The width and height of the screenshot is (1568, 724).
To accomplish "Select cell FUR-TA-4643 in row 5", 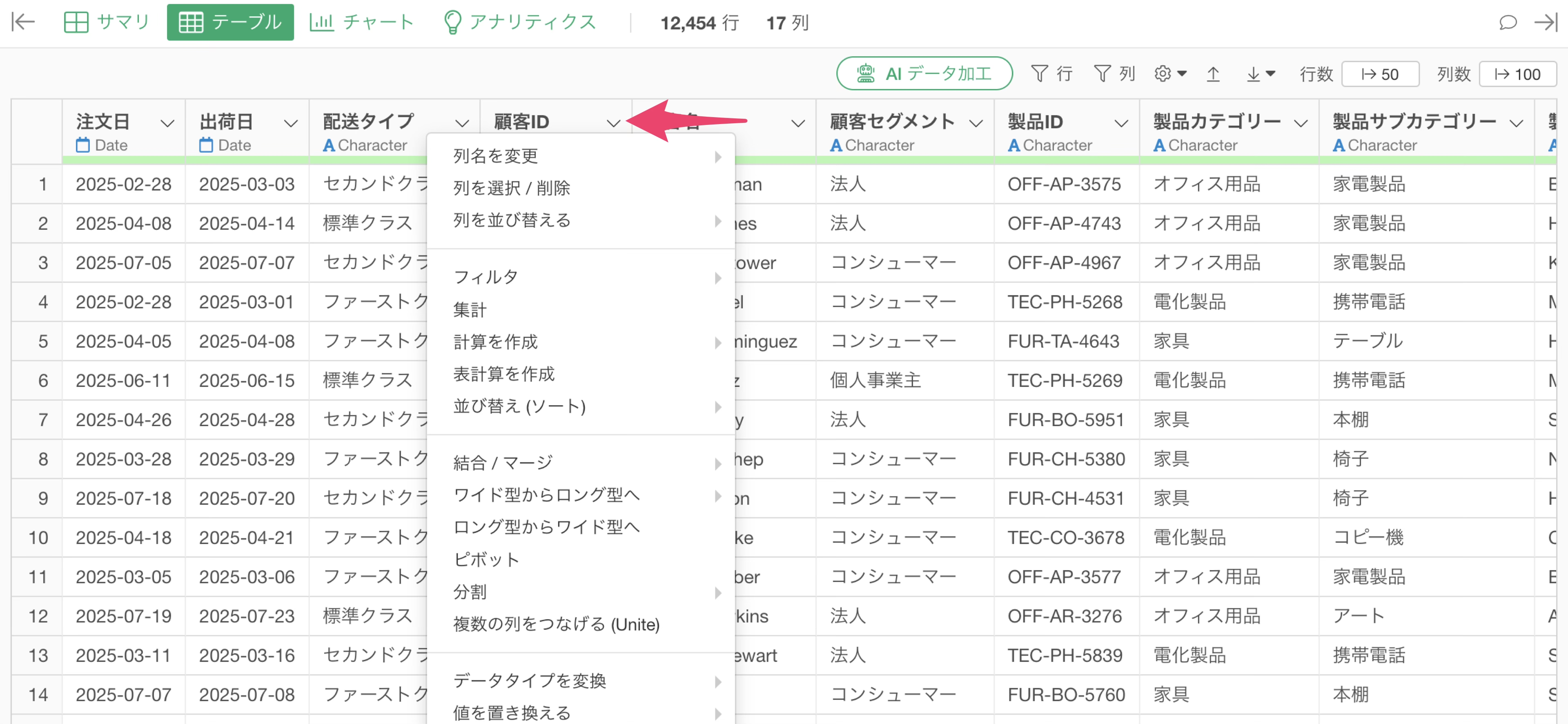I will click(1067, 341).
